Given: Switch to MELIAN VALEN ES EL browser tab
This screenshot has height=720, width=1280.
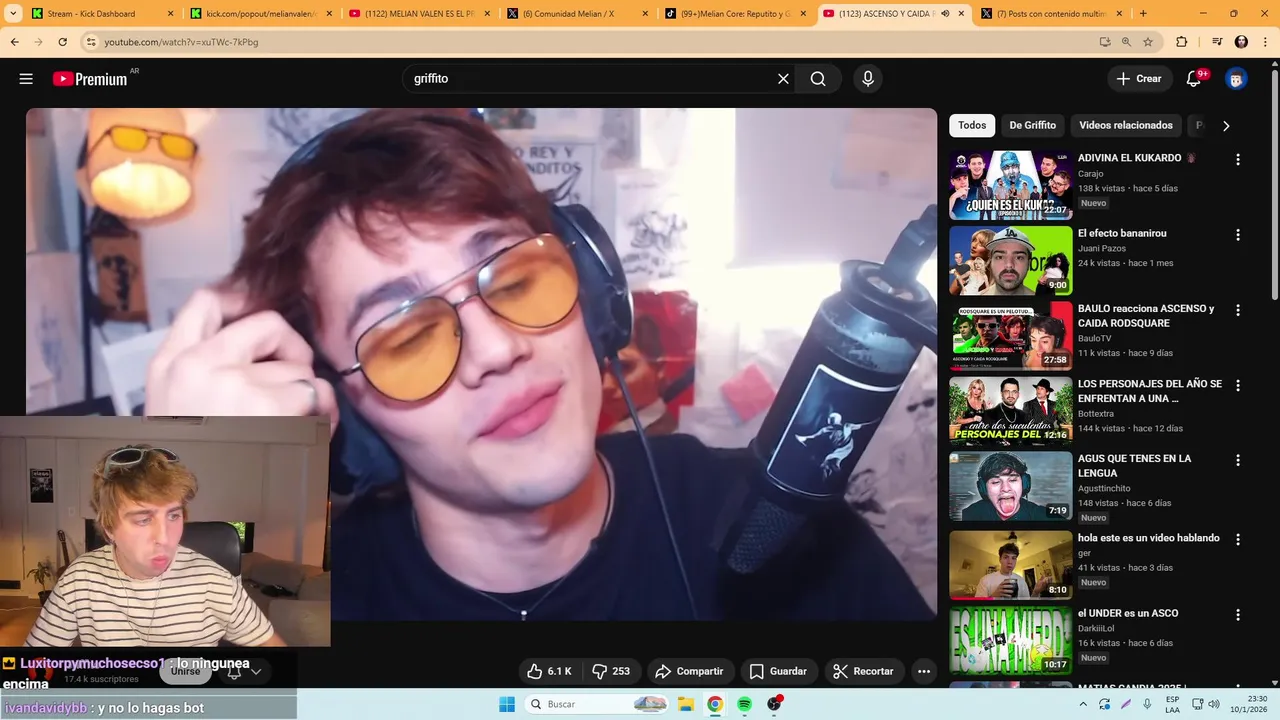Looking at the screenshot, I should (420, 14).
